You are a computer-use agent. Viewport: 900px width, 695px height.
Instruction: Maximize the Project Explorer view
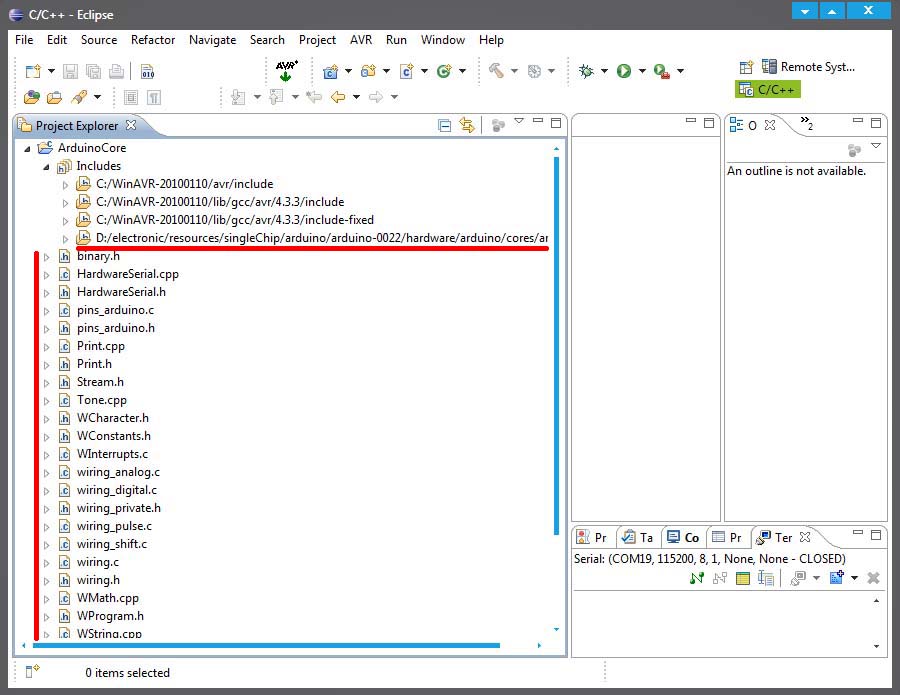[556, 122]
